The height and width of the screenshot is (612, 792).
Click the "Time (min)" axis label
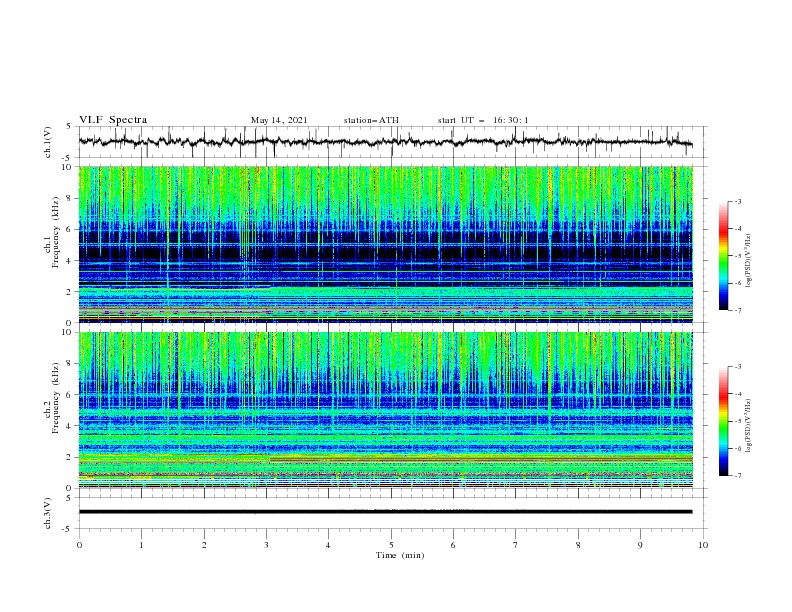(400, 555)
